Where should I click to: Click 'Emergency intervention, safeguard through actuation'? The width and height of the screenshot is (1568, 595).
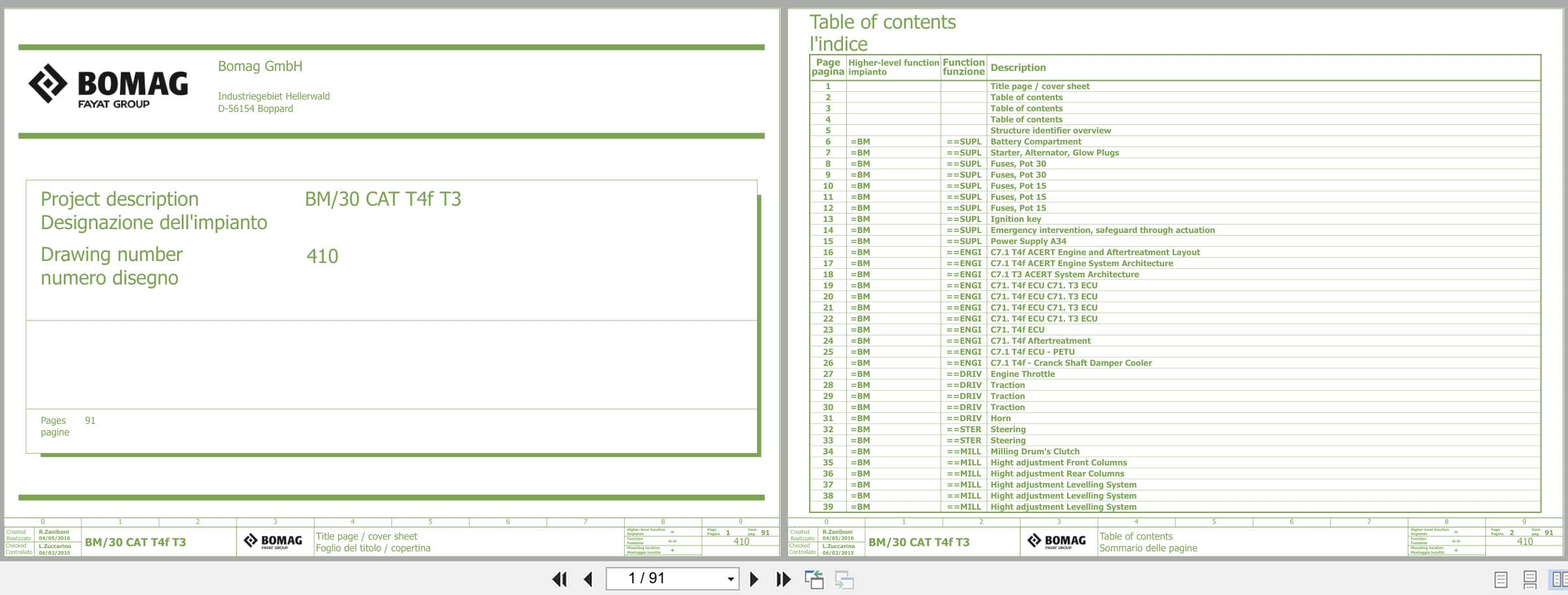(1102, 230)
